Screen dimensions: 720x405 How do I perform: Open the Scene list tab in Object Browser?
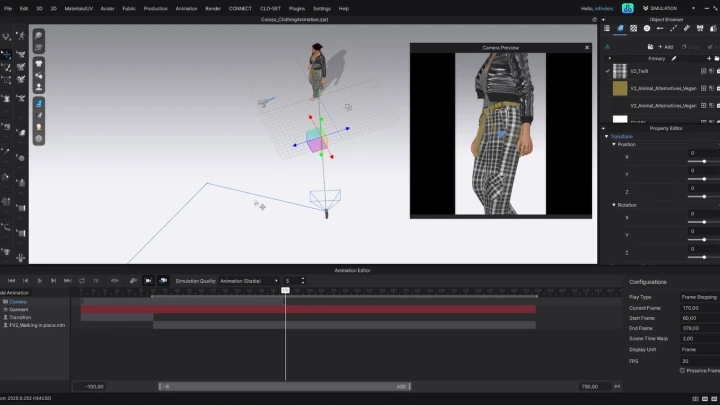[x=607, y=28]
